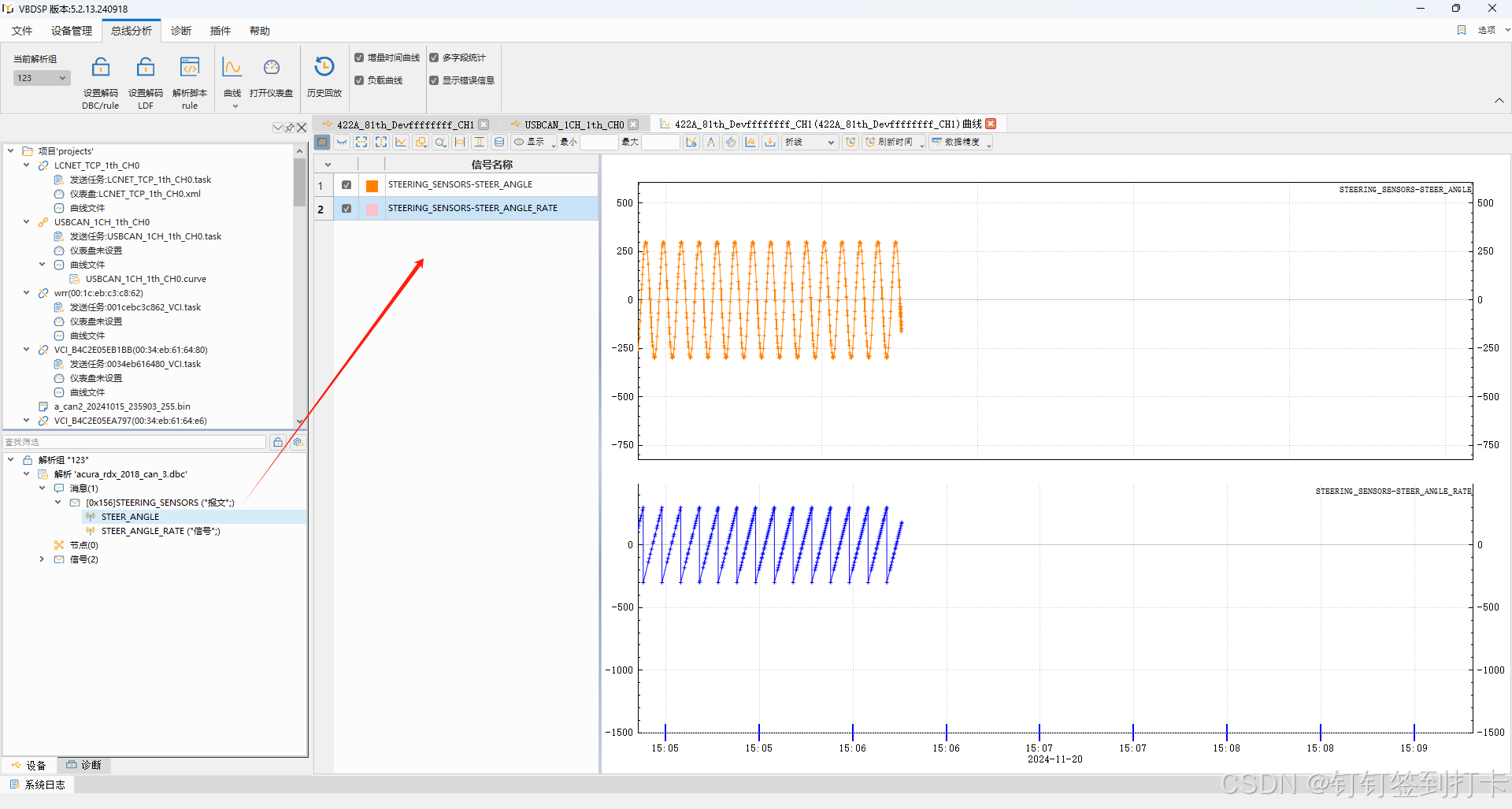Click the download/save arrow icon in chart toolbar
The width and height of the screenshot is (1512, 809).
[770, 142]
